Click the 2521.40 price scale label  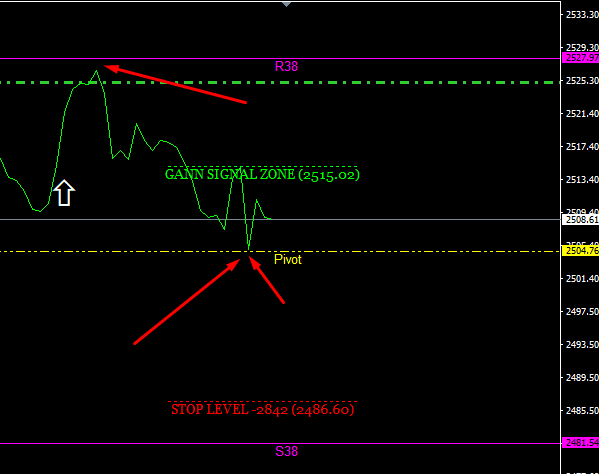click(582, 113)
